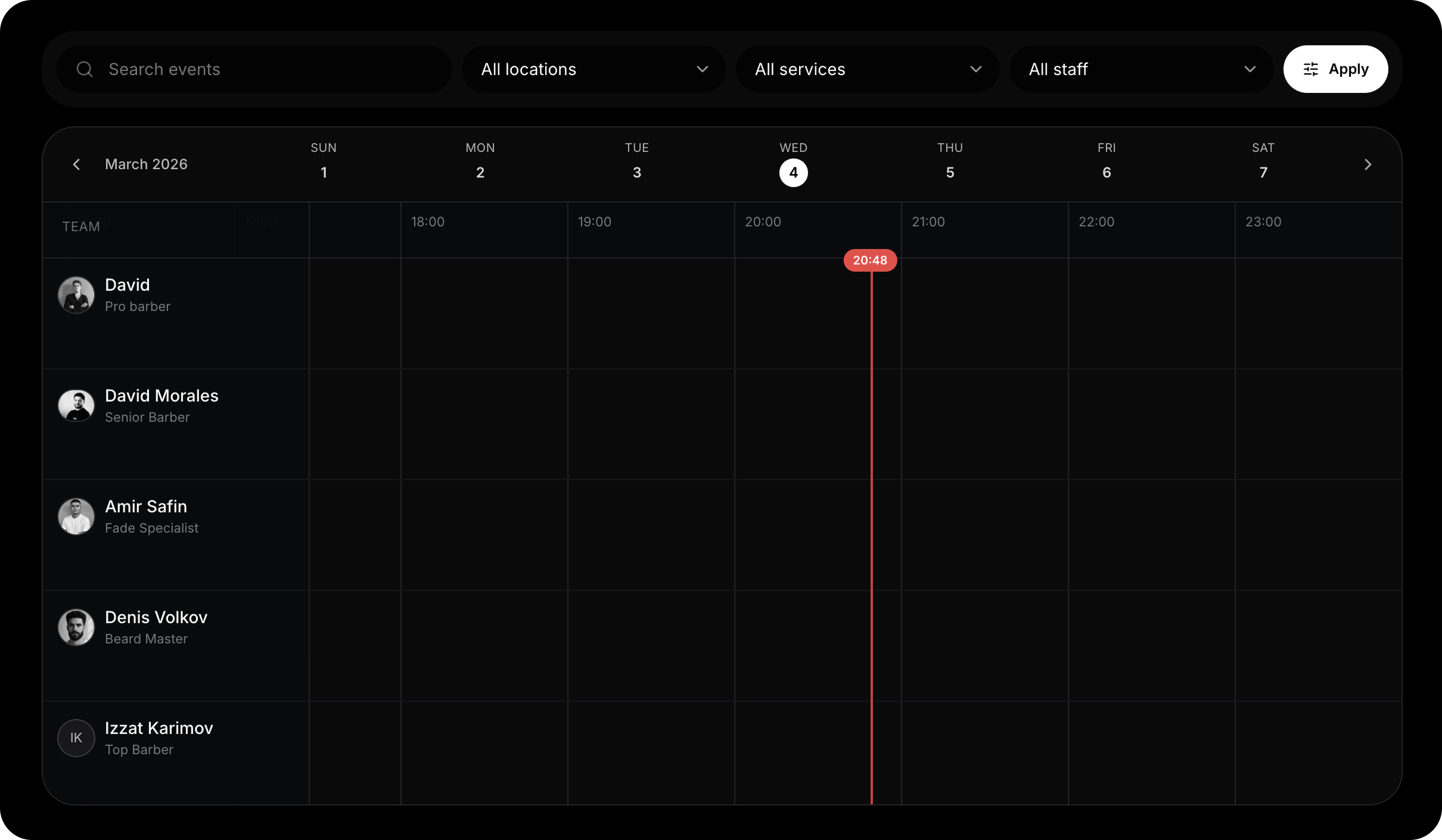Click the March 2026 label
1442x840 pixels.
pyautogui.click(x=145, y=164)
